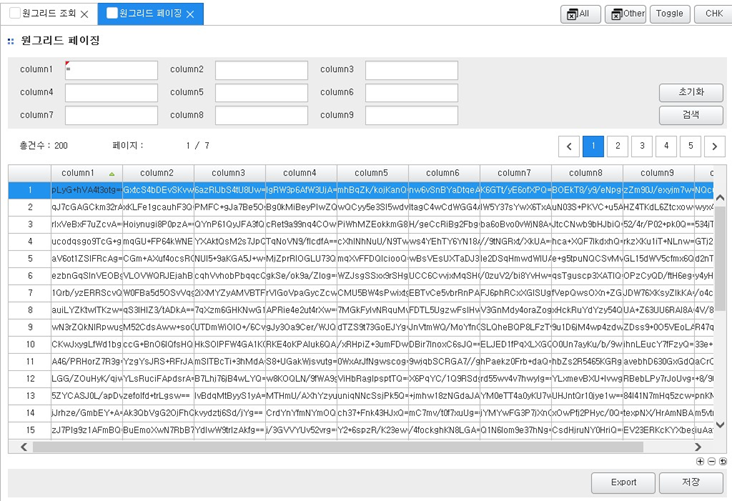Click cell starting with CKwJxygLfWd1bg
Screen dimensions: 732x501
[x=87, y=345]
